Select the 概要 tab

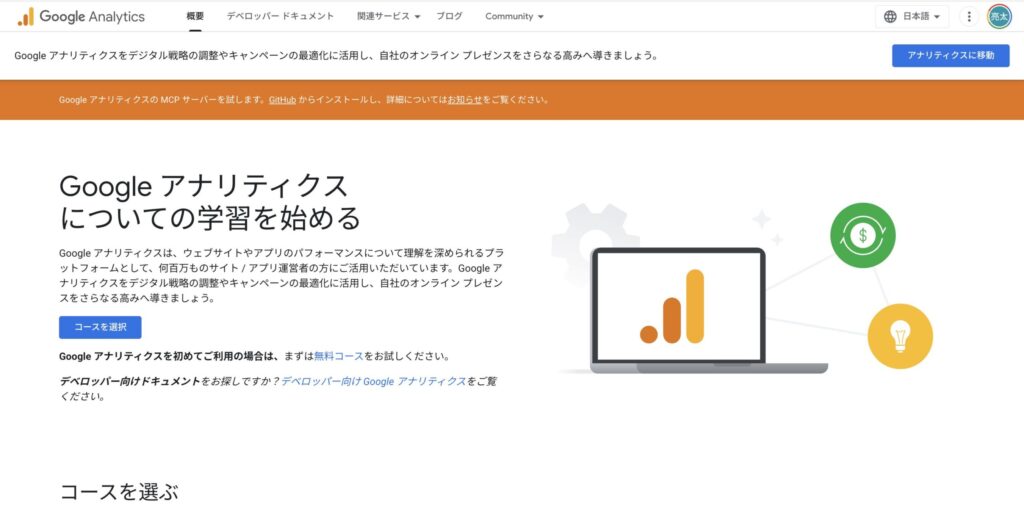click(x=195, y=16)
